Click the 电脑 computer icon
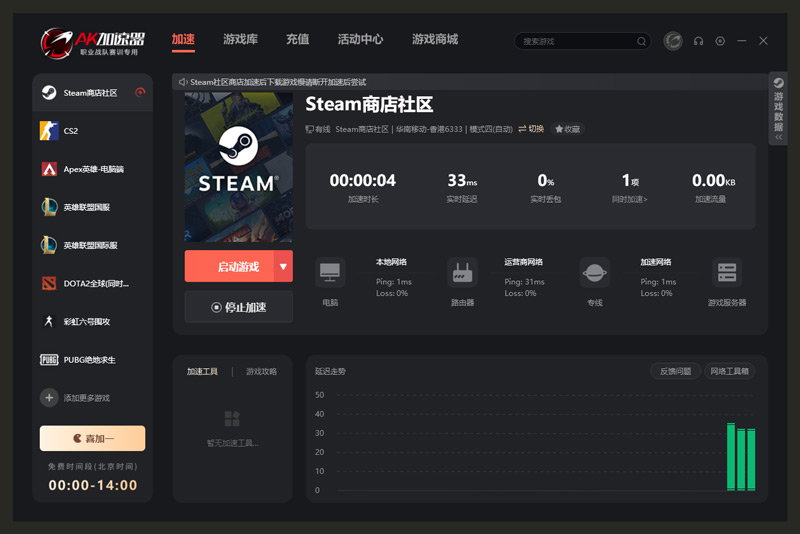The height and width of the screenshot is (534, 800). [x=330, y=272]
